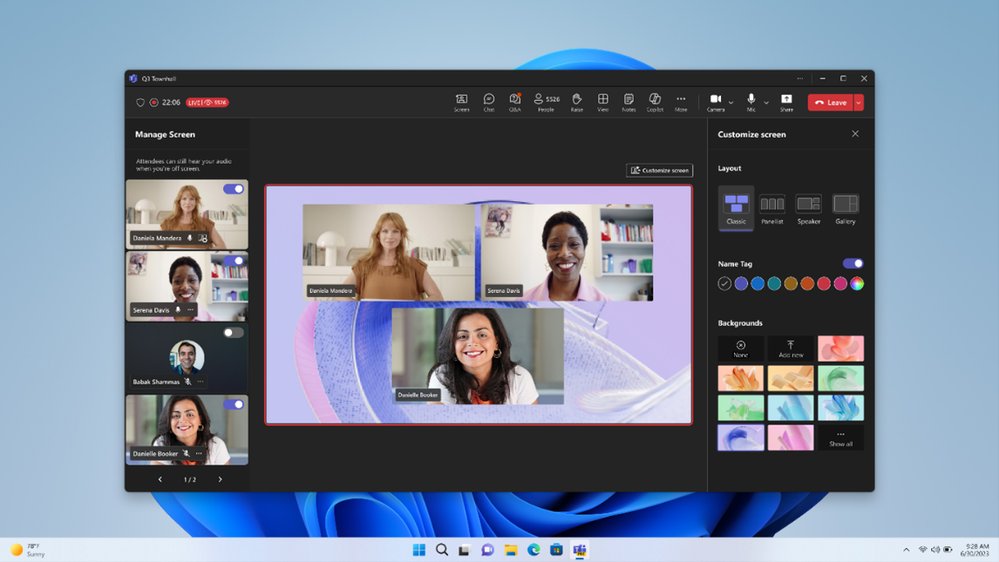Open the Q&A panel

point(515,101)
